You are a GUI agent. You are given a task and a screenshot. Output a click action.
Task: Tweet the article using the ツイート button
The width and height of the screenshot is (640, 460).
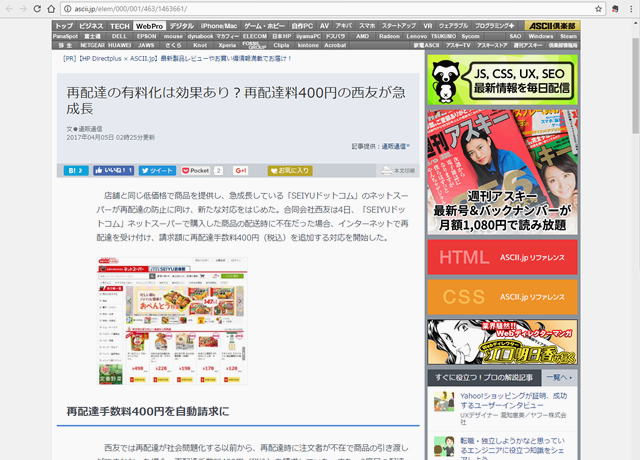157,171
